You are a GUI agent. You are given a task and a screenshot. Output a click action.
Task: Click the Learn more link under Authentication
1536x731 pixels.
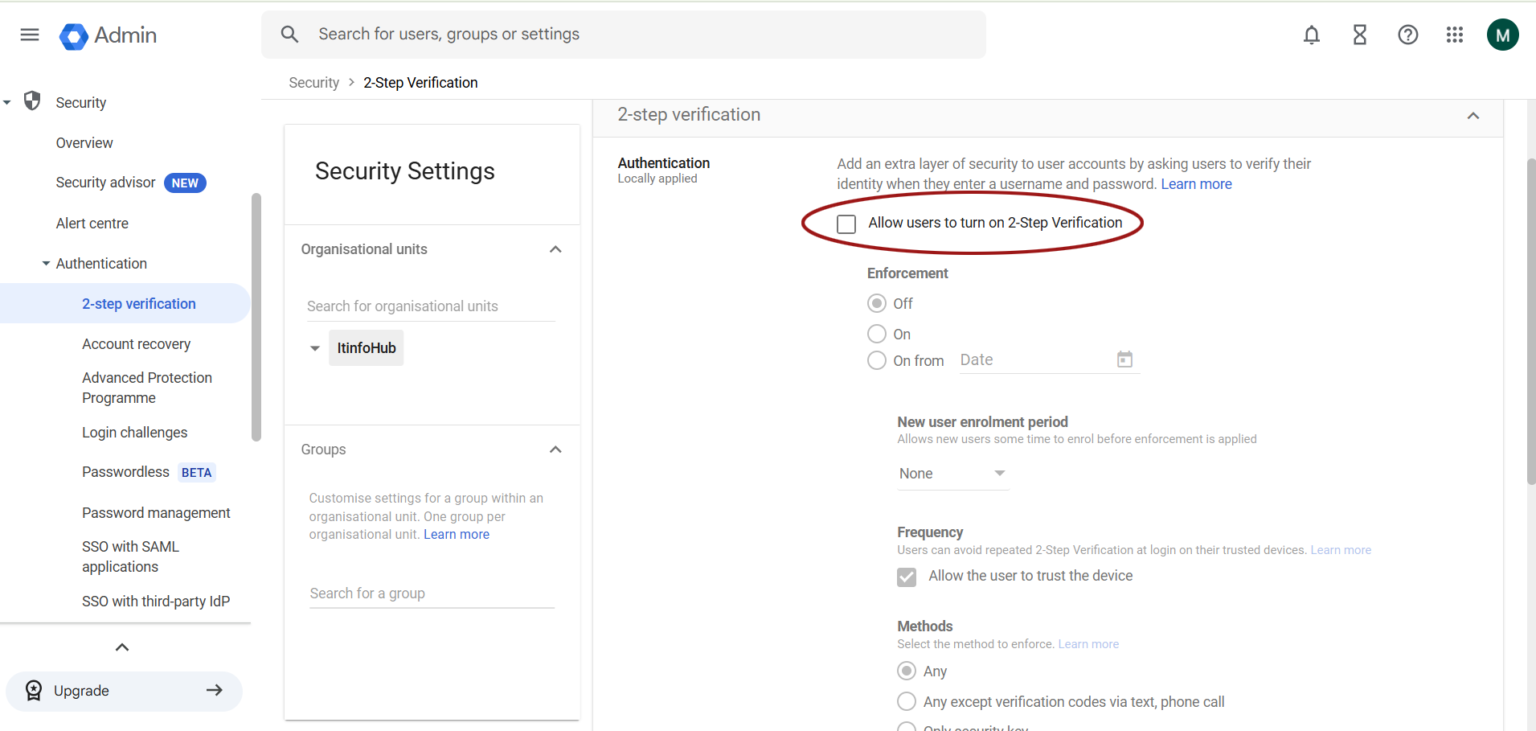tap(1196, 183)
